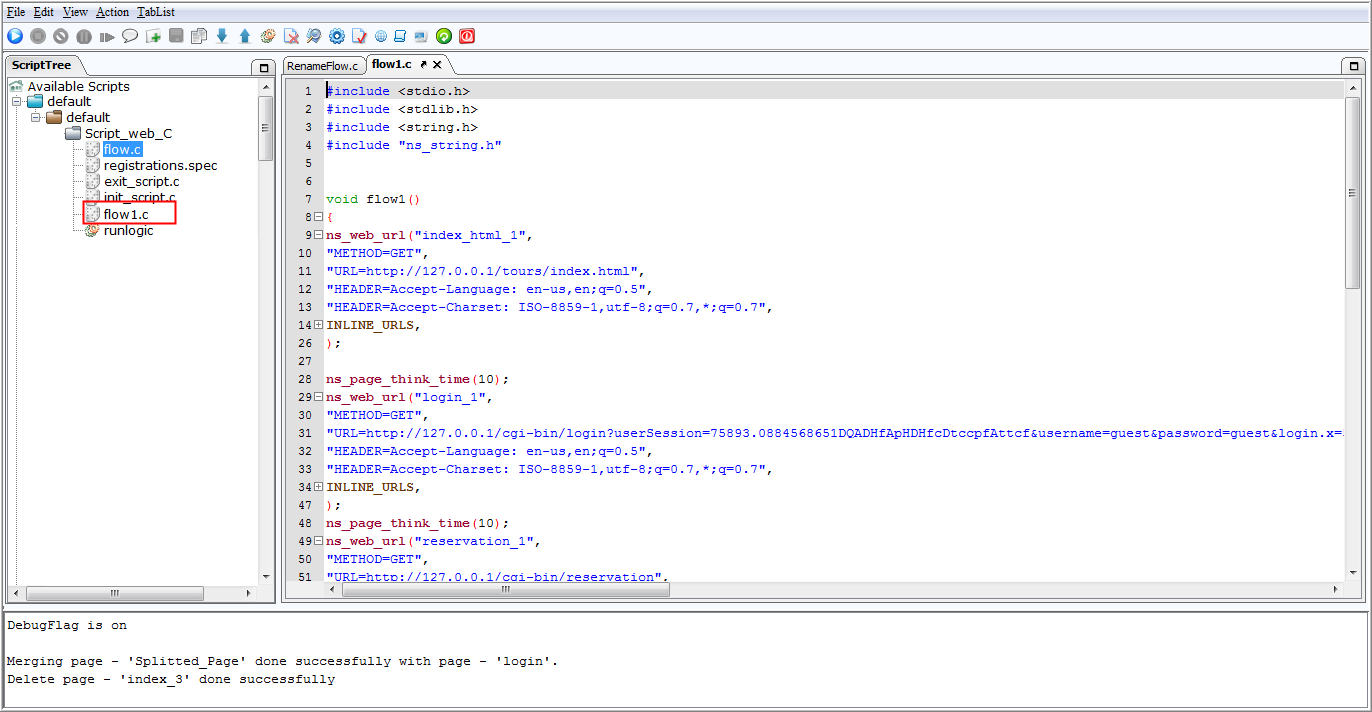The width and height of the screenshot is (1372, 712).
Task: Click the speech bubble comment icon
Action: point(130,36)
